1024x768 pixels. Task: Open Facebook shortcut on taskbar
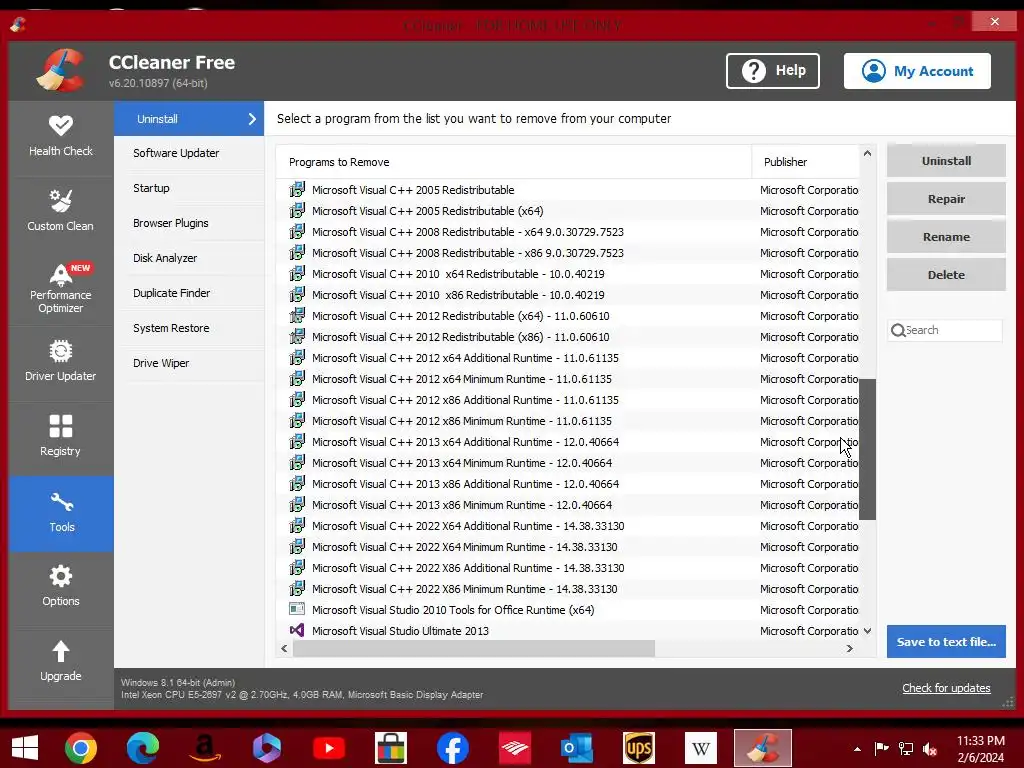click(453, 748)
